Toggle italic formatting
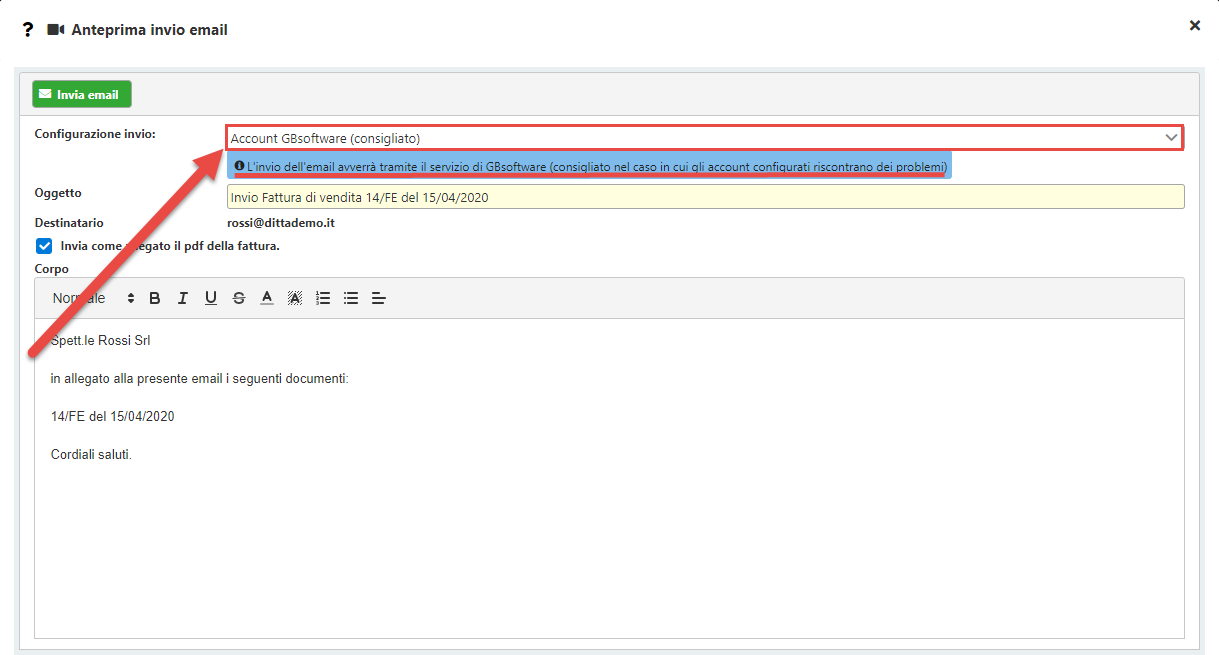 [x=183, y=298]
